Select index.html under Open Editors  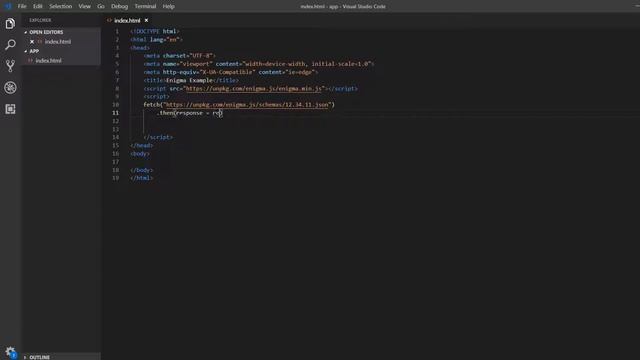coord(58,42)
